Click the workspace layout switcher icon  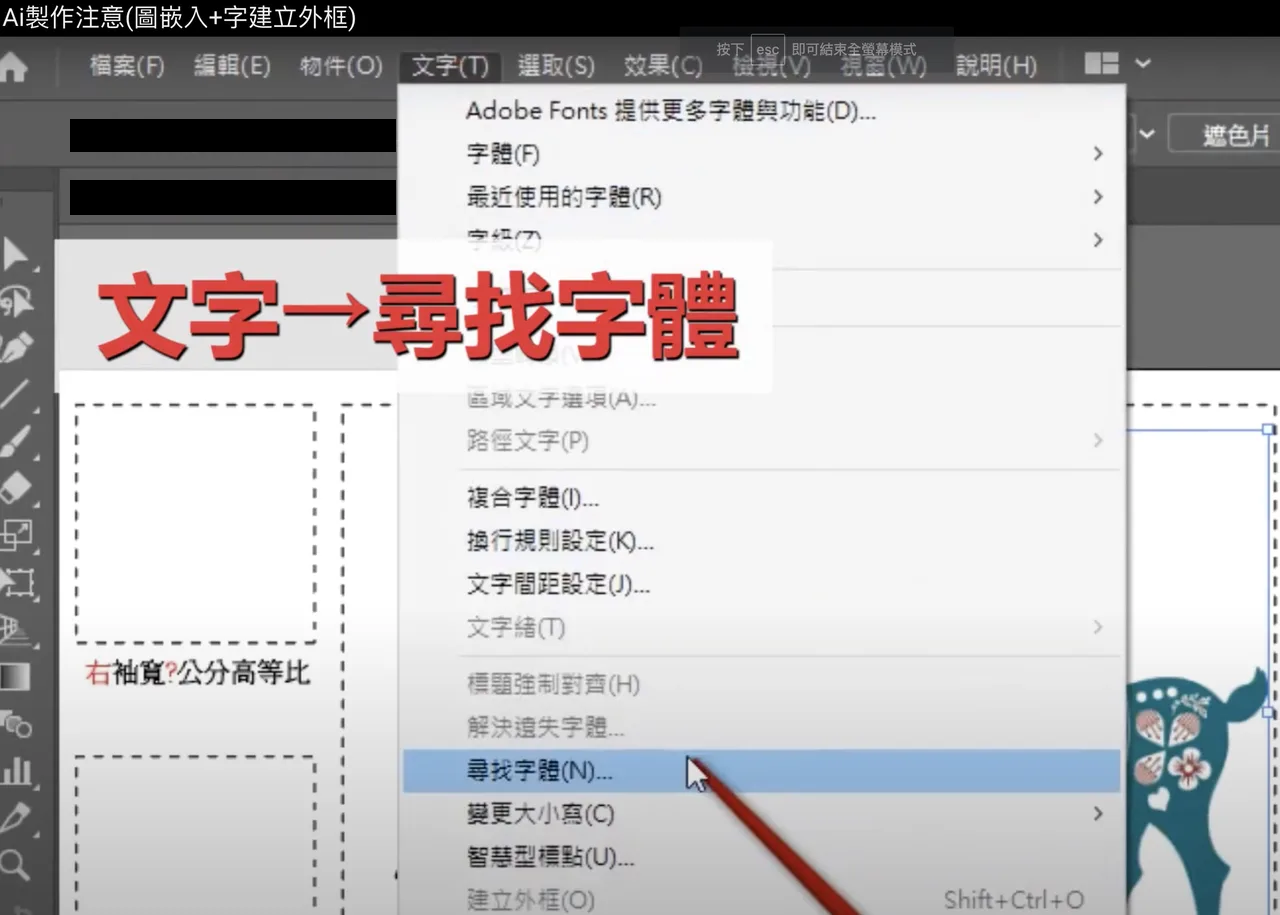click(x=1101, y=64)
